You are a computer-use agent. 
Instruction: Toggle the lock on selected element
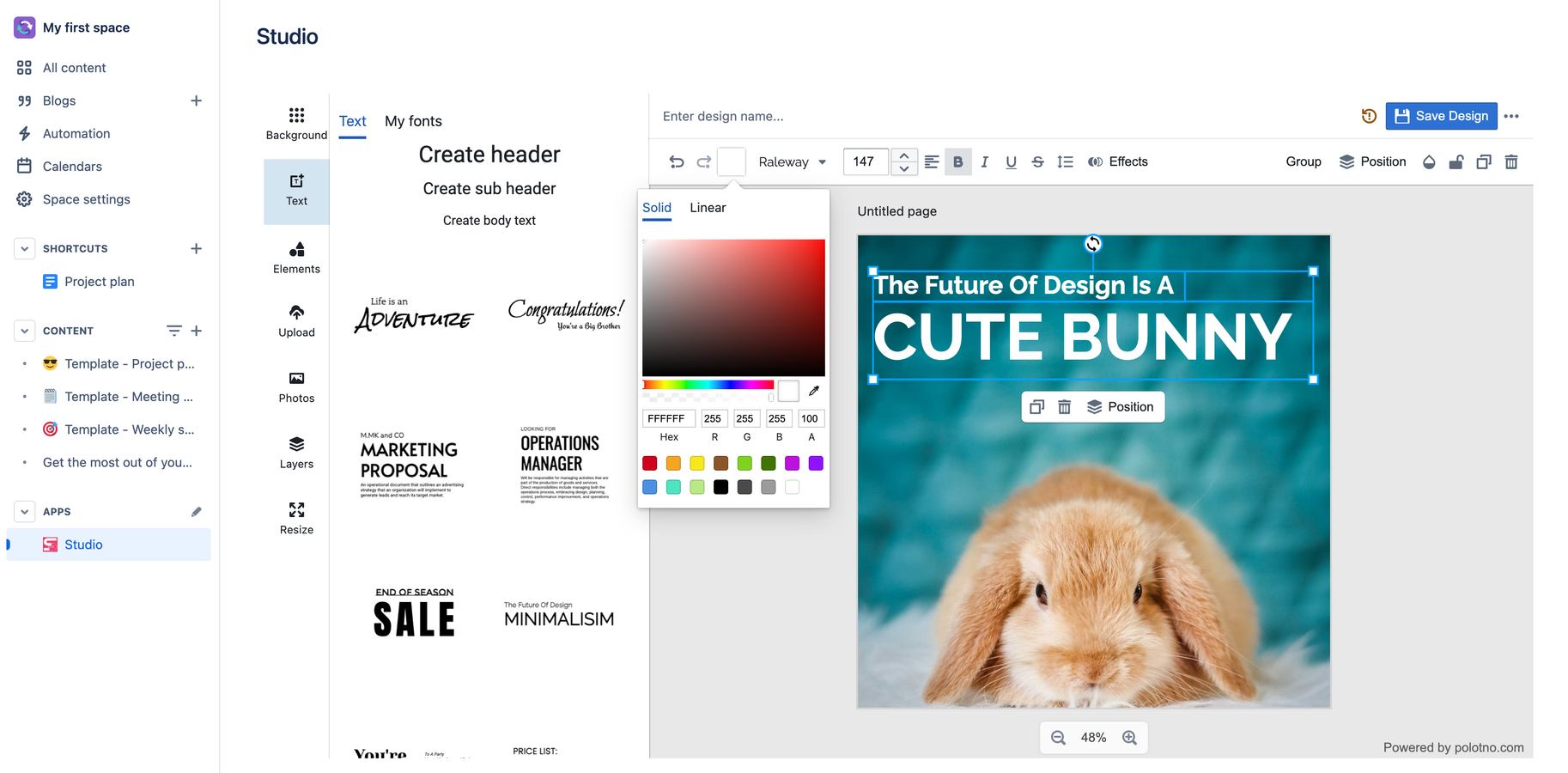pos(1456,161)
